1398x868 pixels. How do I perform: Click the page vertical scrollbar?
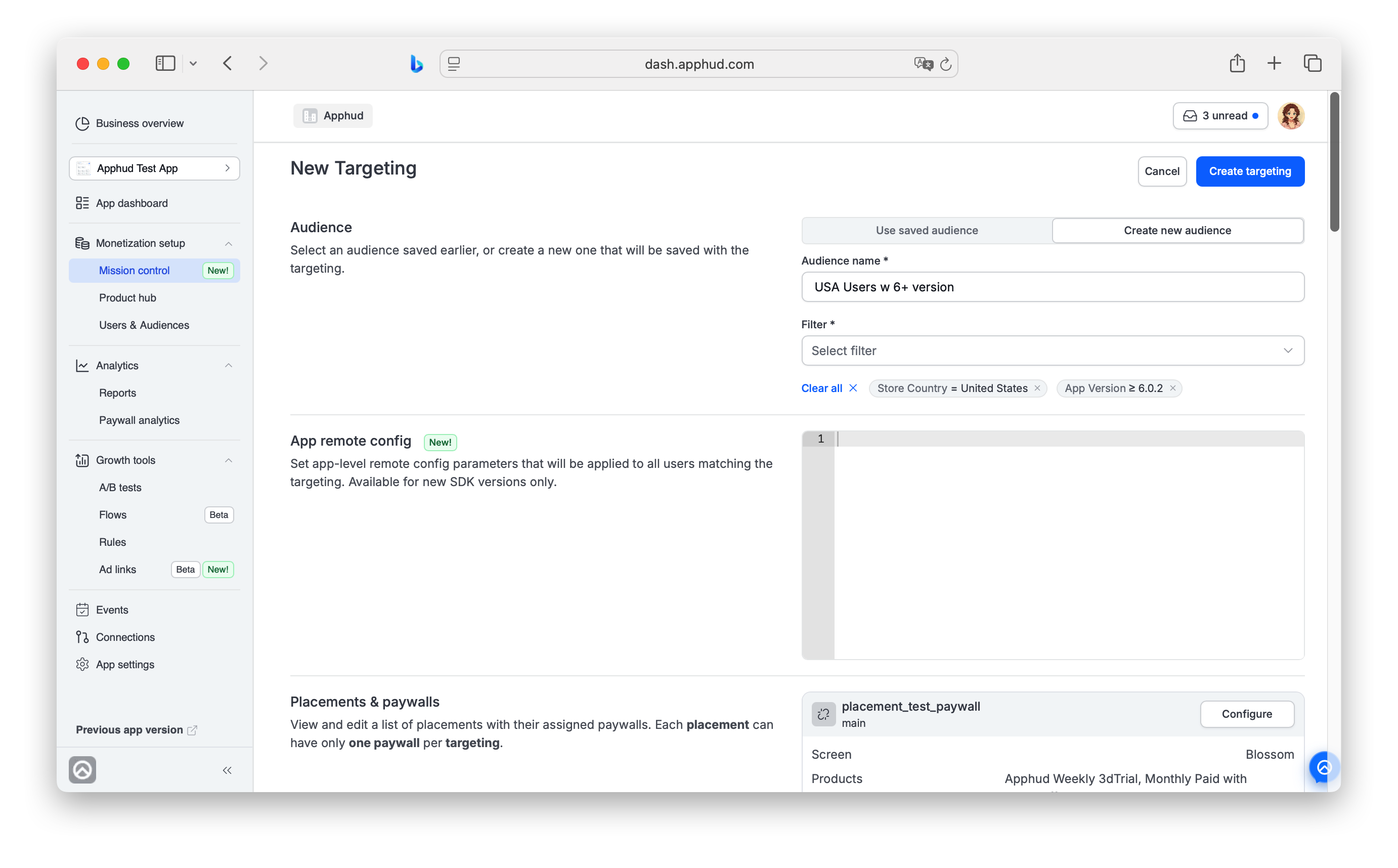point(1335,162)
